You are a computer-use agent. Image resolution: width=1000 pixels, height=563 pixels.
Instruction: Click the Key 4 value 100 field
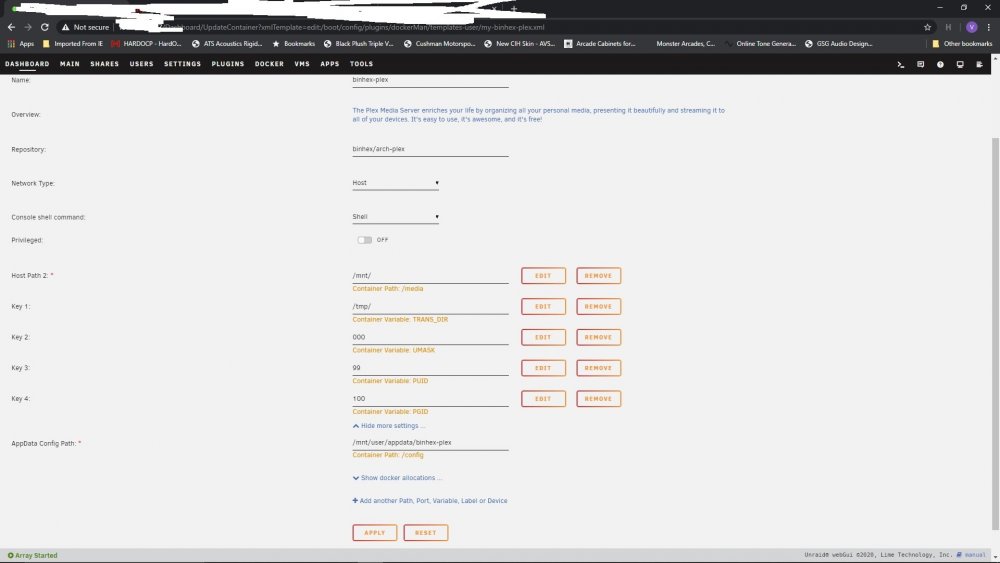pos(430,399)
